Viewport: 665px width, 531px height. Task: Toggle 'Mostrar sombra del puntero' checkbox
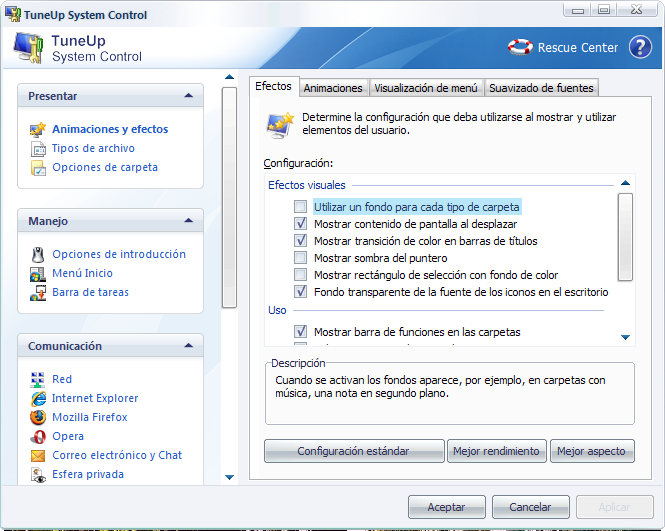(x=301, y=258)
